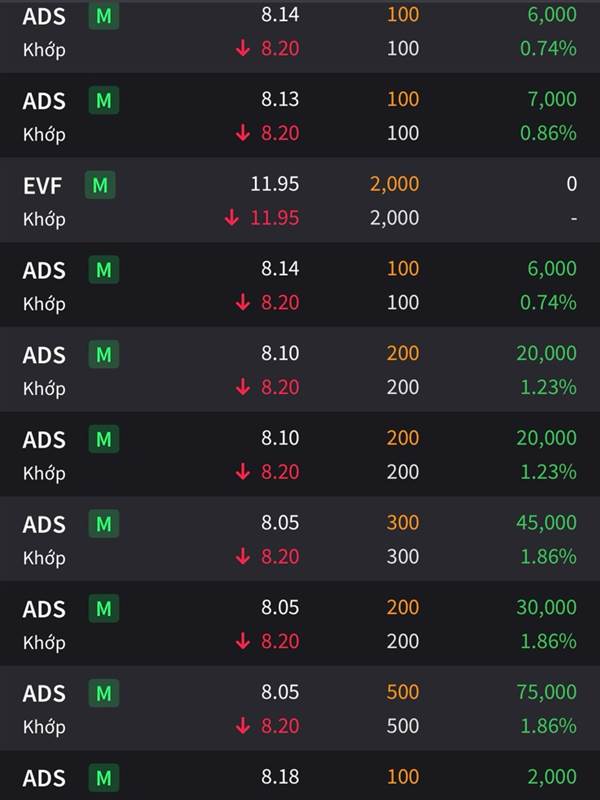This screenshot has height=800, width=600.
Task: Click the red down arrow next to 11.95
Action: pyautogui.click(x=232, y=218)
